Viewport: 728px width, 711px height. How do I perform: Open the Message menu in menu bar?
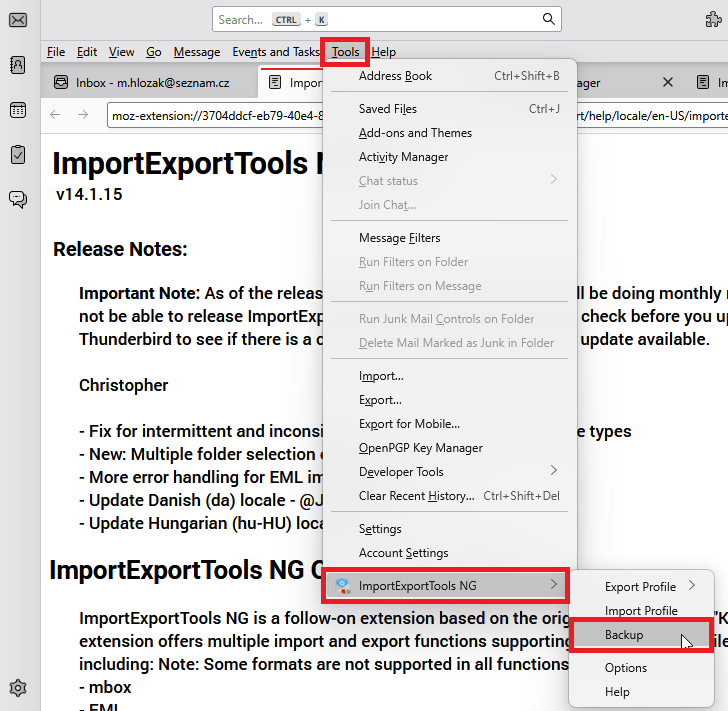[x=196, y=52]
